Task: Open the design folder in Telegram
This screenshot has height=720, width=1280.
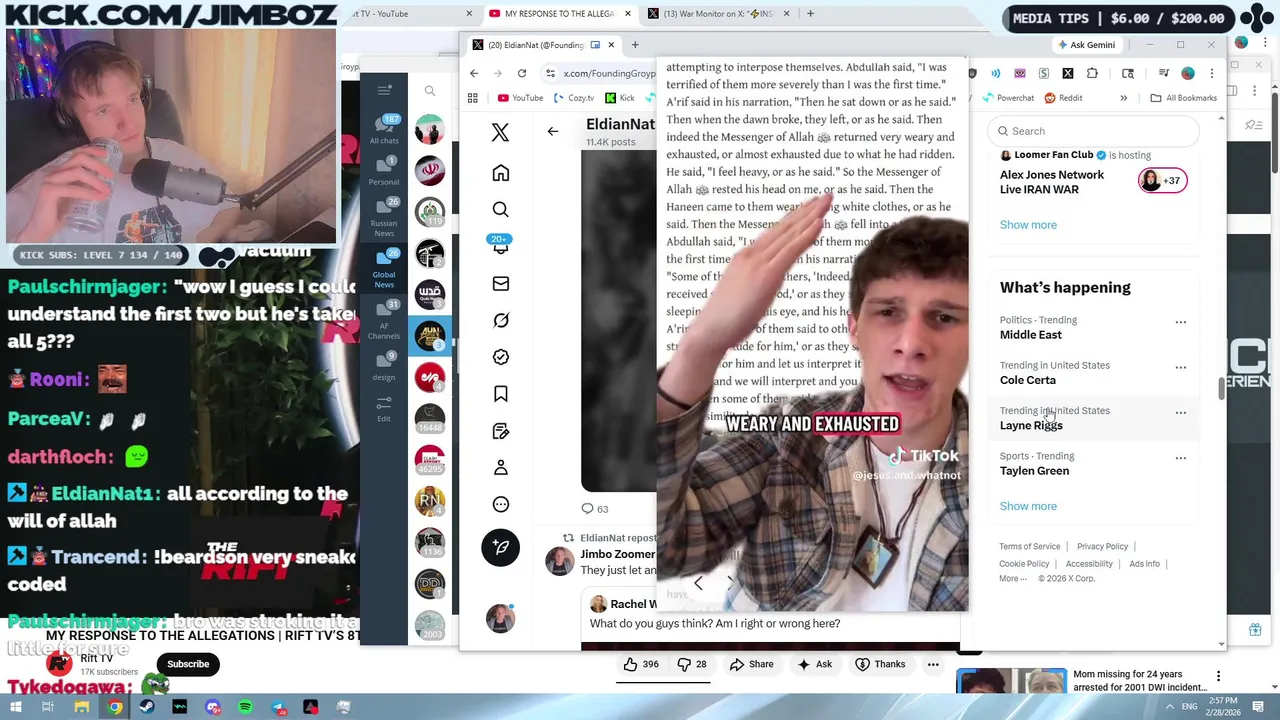Action: coord(384,365)
